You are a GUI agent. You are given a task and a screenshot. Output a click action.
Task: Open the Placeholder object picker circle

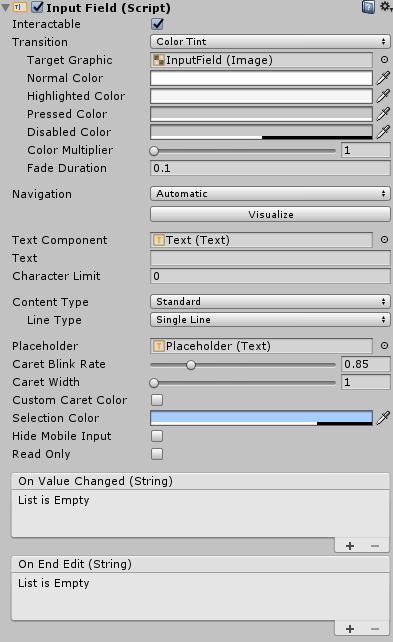click(x=384, y=346)
